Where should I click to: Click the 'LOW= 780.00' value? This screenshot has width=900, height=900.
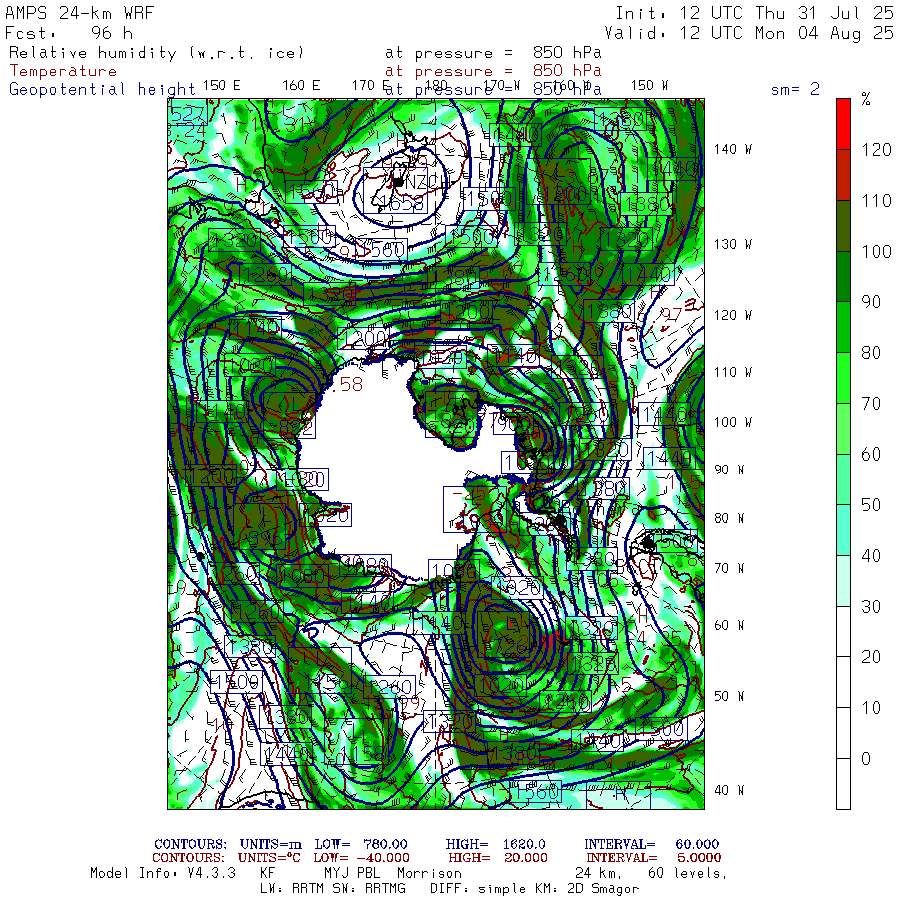click(361, 844)
